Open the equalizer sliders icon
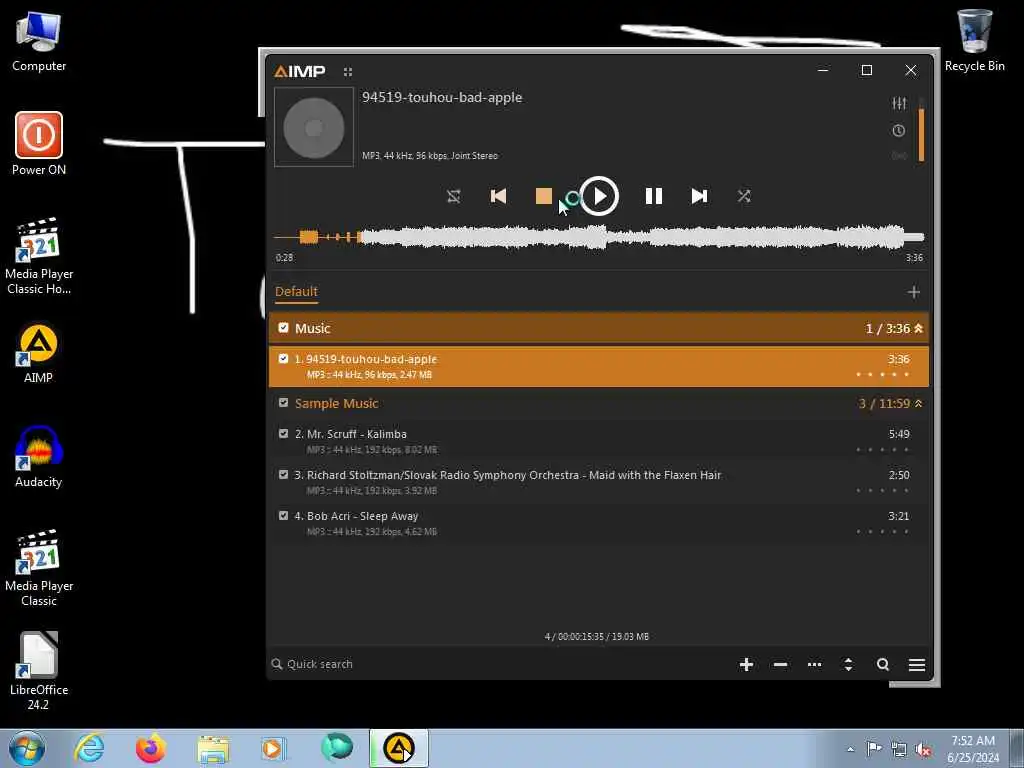Image resolution: width=1024 pixels, height=768 pixels. point(899,103)
